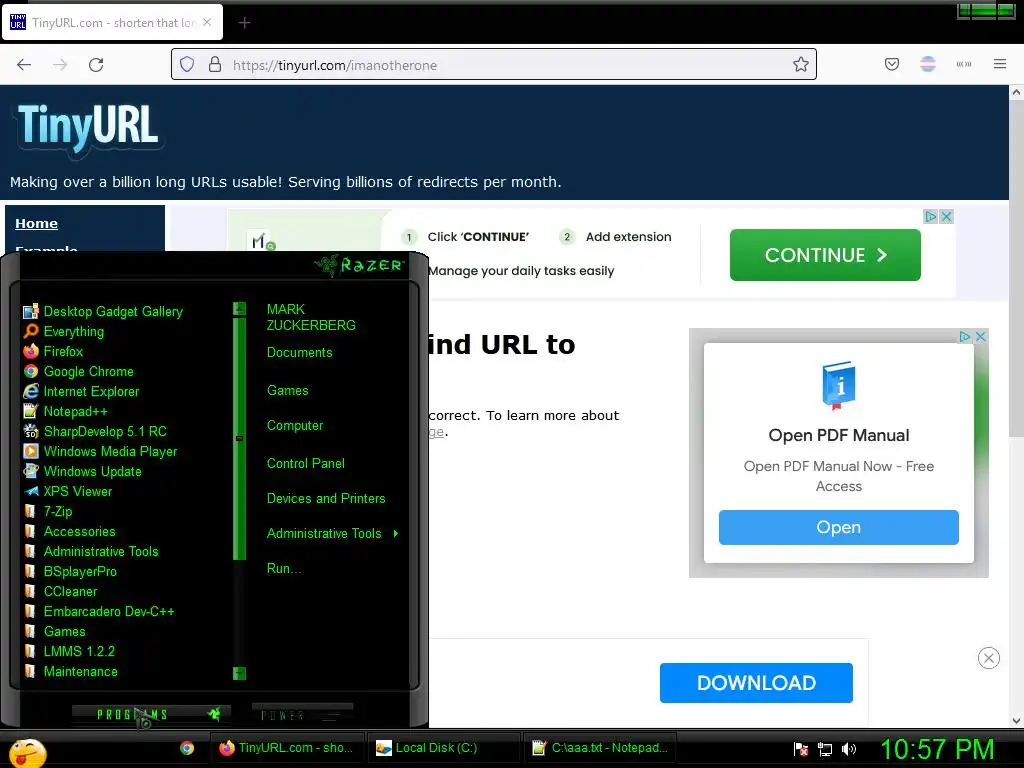The width and height of the screenshot is (1024, 768).
Task: Expand the Embarcadero Dev-C++ folder
Action: [99, 612]
